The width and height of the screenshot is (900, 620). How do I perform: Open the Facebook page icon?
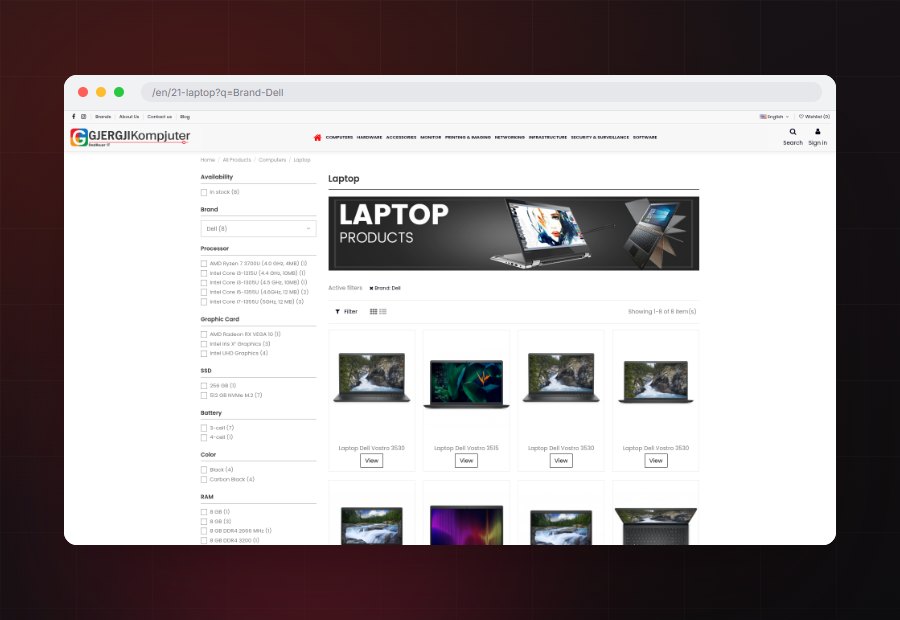pos(73,117)
